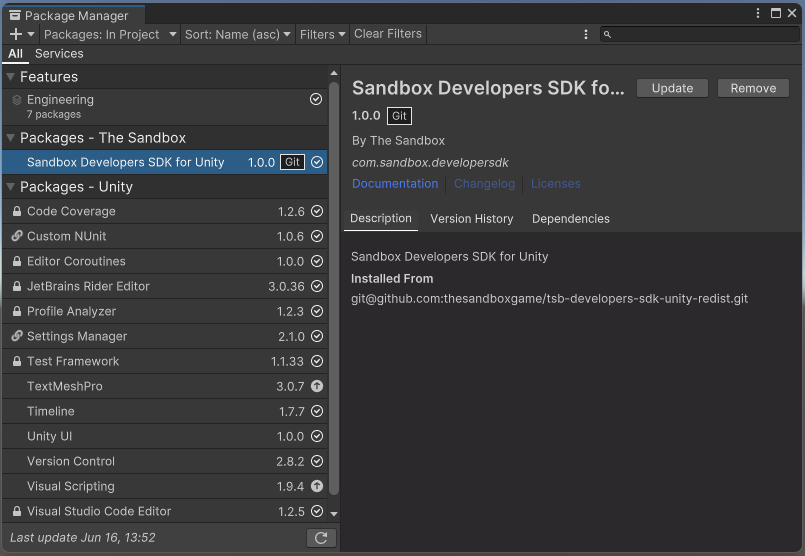Click Timeline installed checkmark icon

(317, 411)
